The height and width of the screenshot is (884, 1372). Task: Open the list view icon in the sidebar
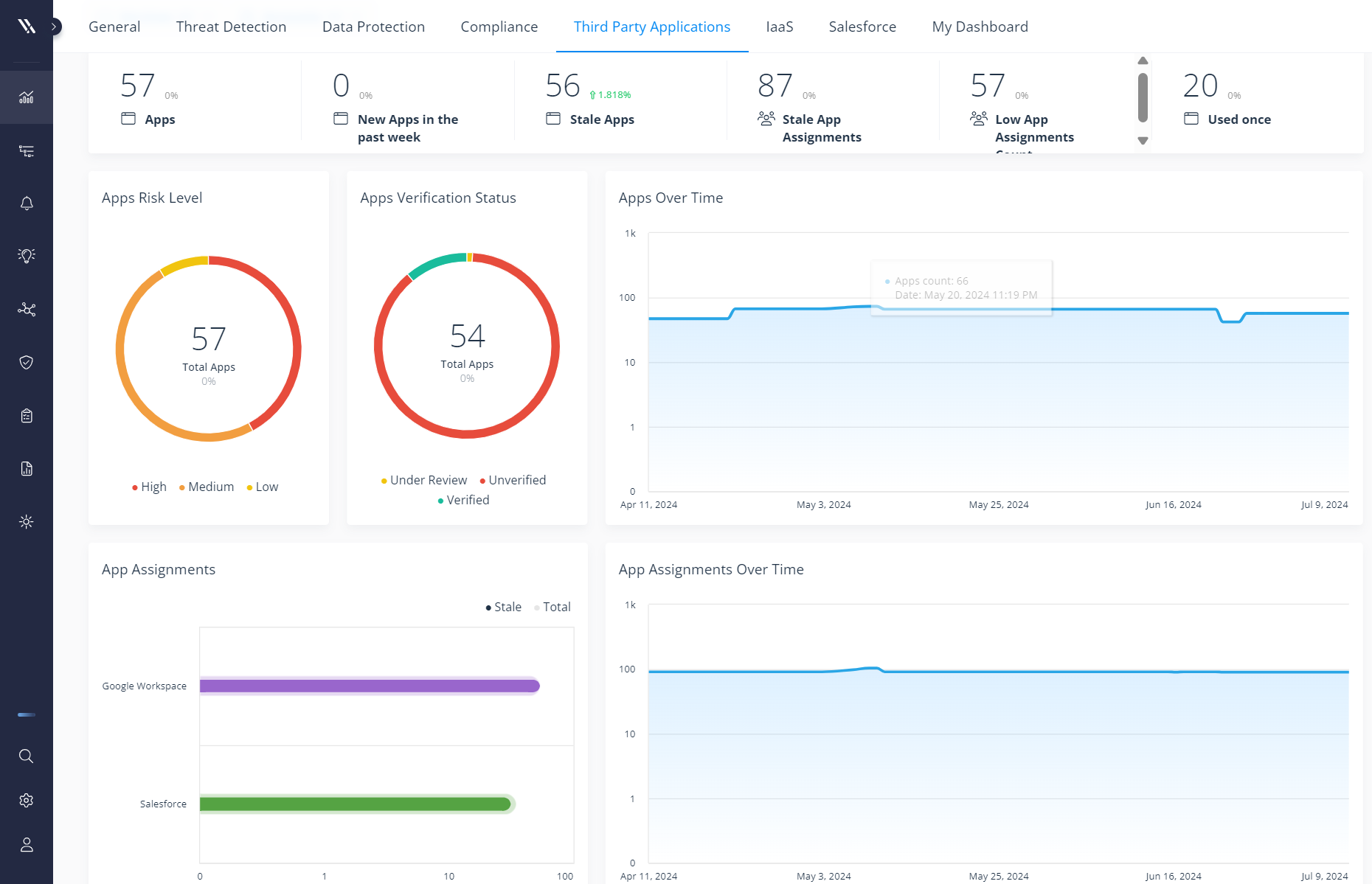tap(27, 151)
